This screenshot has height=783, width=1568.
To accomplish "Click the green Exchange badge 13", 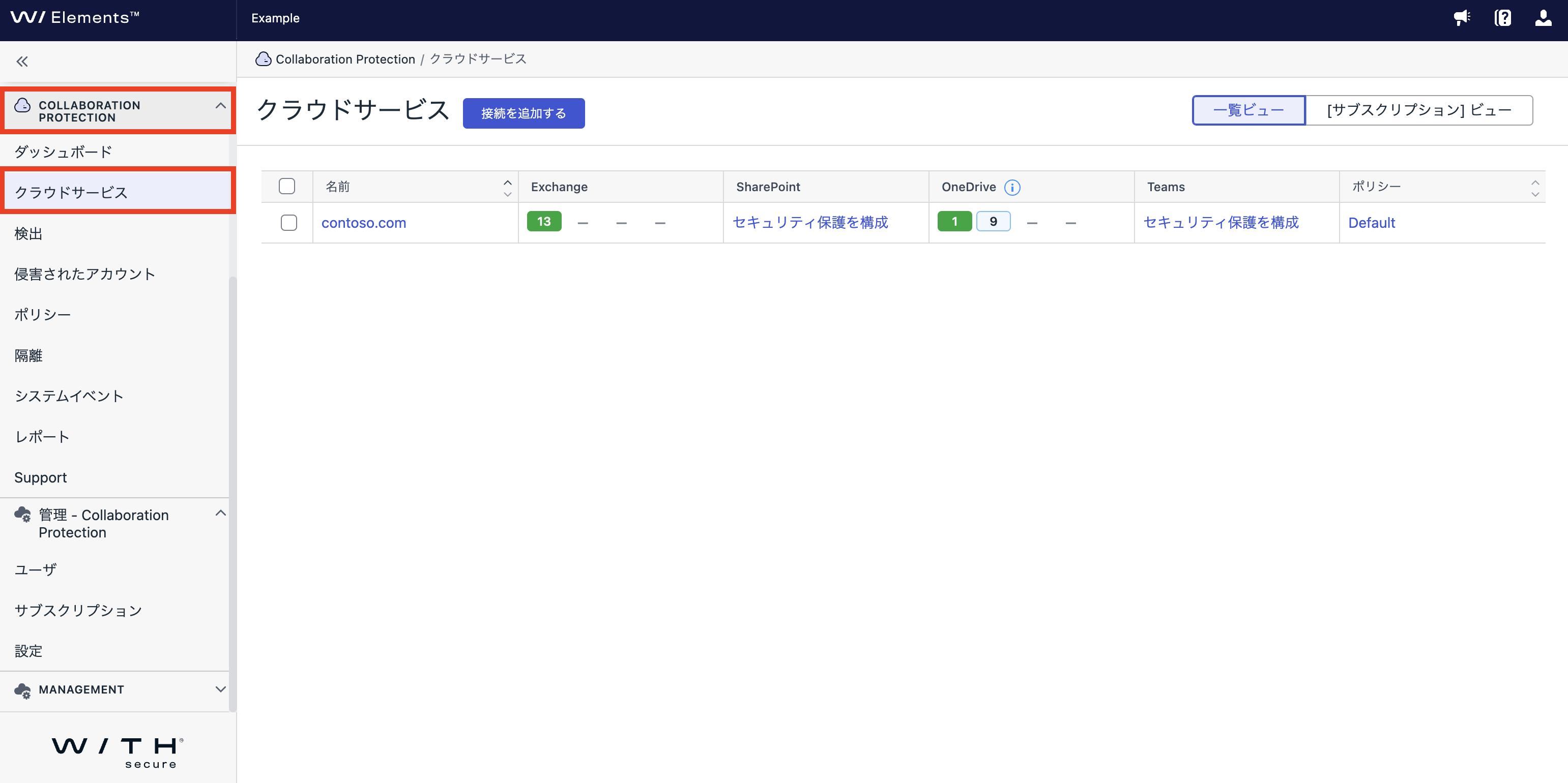I will [543, 222].
